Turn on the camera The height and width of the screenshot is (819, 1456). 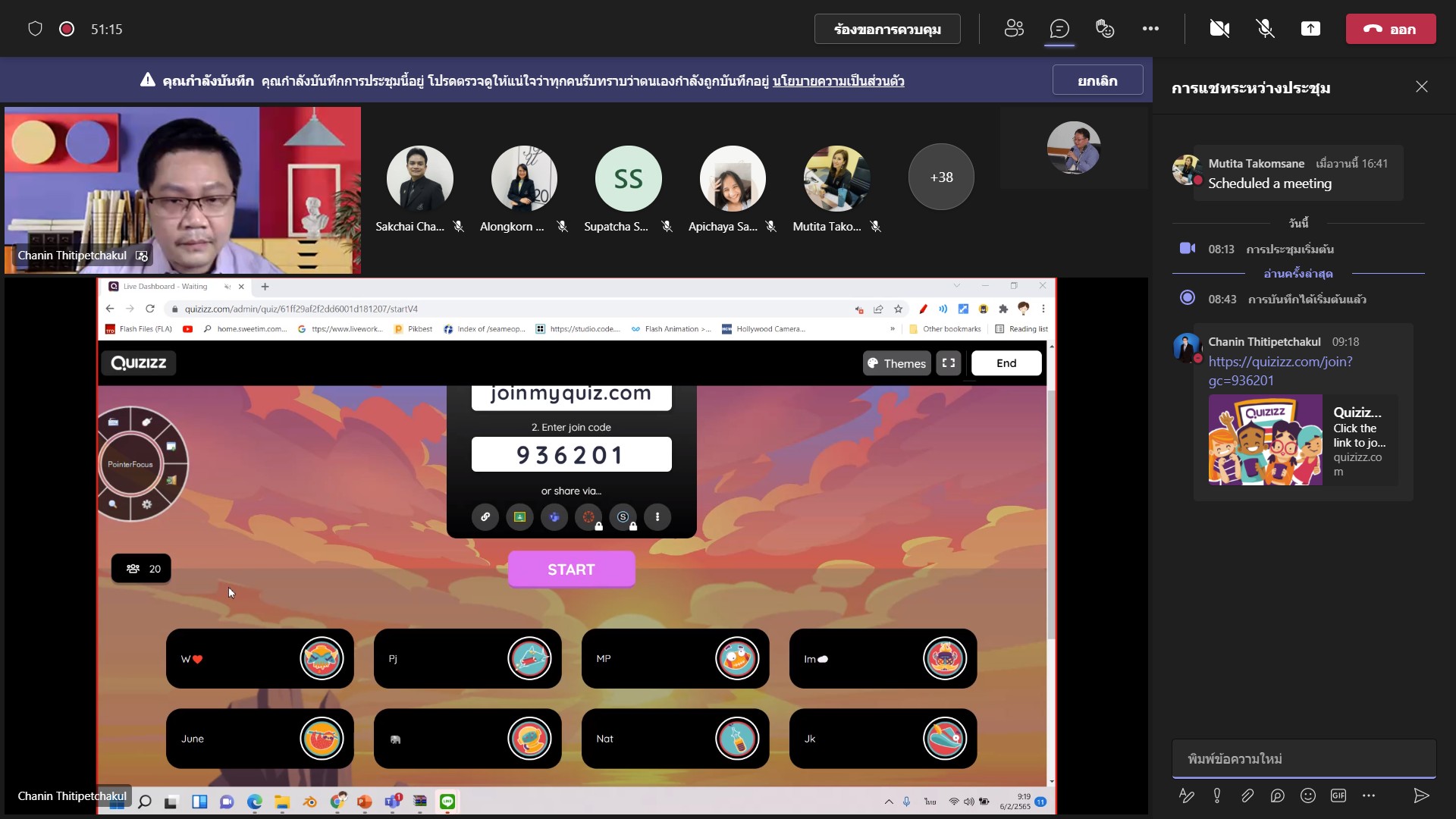[x=1219, y=29]
